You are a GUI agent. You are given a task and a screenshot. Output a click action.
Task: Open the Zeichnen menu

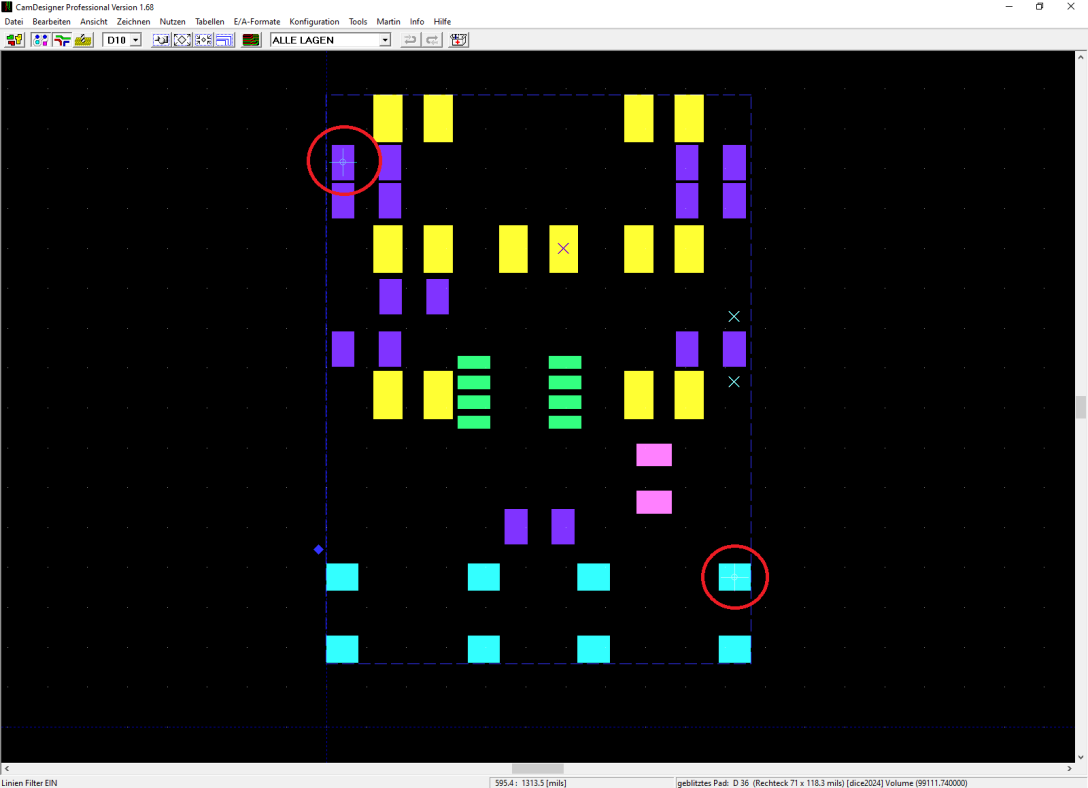click(x=133, y=21)
